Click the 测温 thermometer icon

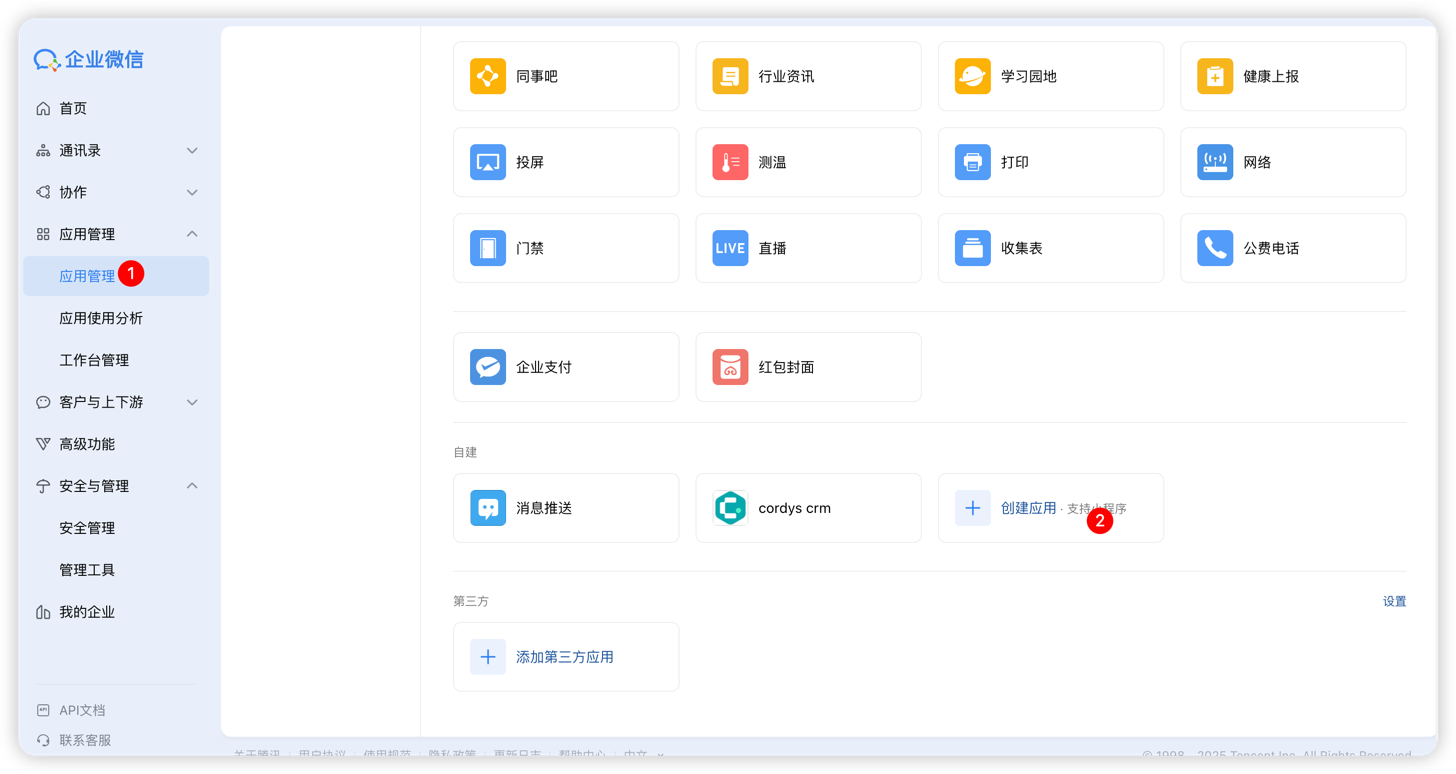coord(730,162)
